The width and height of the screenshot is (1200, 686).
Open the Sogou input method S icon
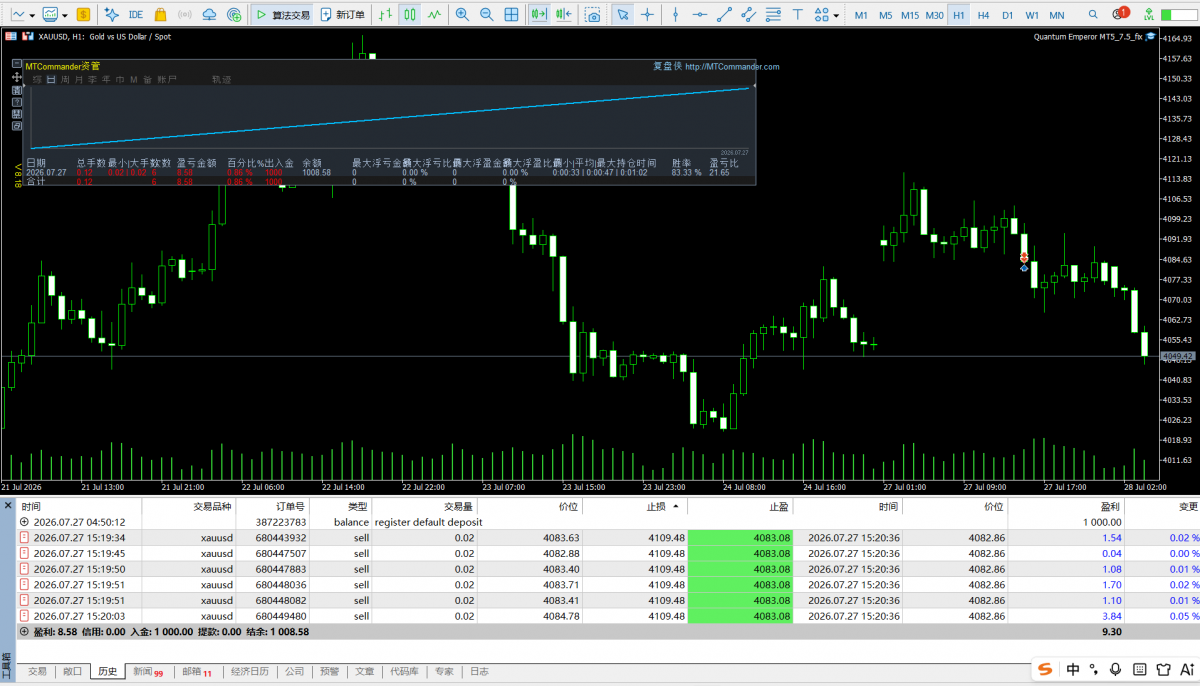tap(1046, 669)
